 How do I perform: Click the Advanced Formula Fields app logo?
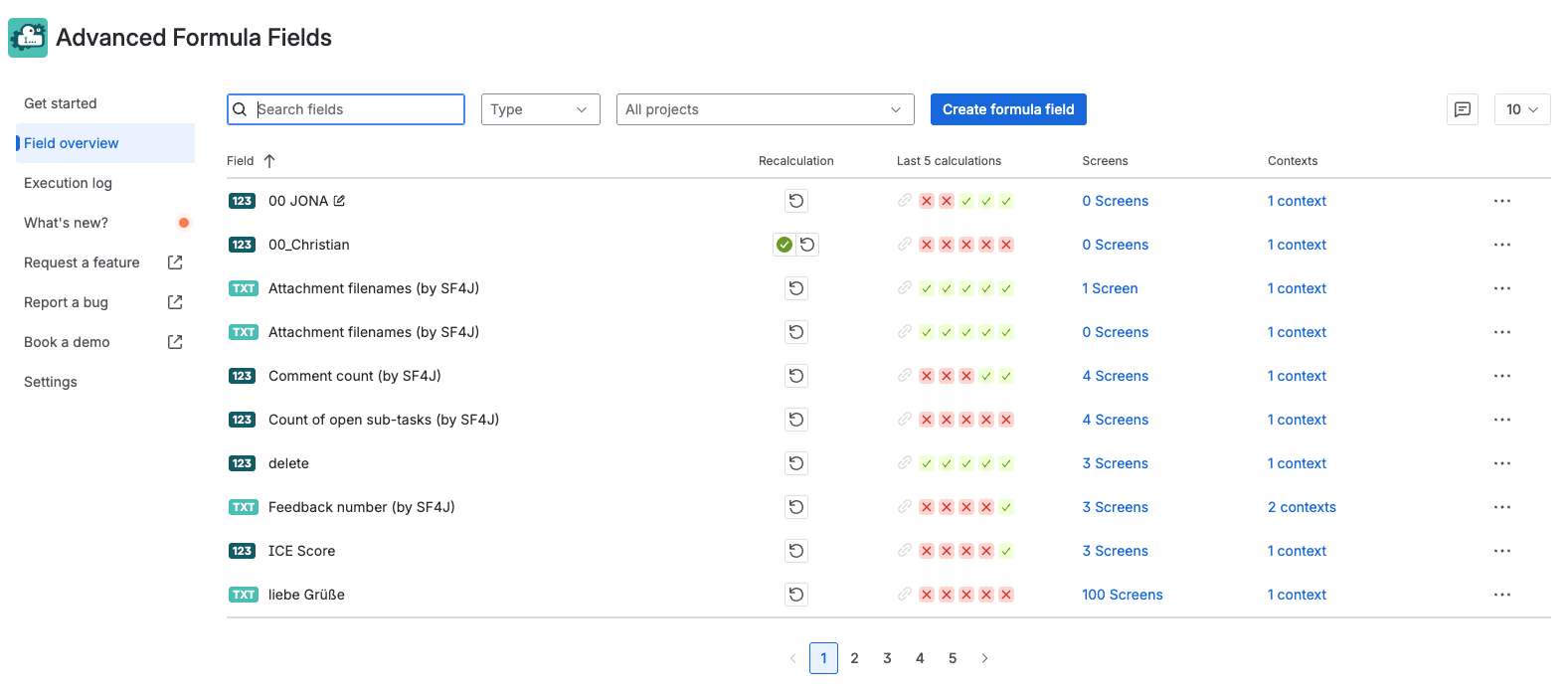click(x=28, y=38)
